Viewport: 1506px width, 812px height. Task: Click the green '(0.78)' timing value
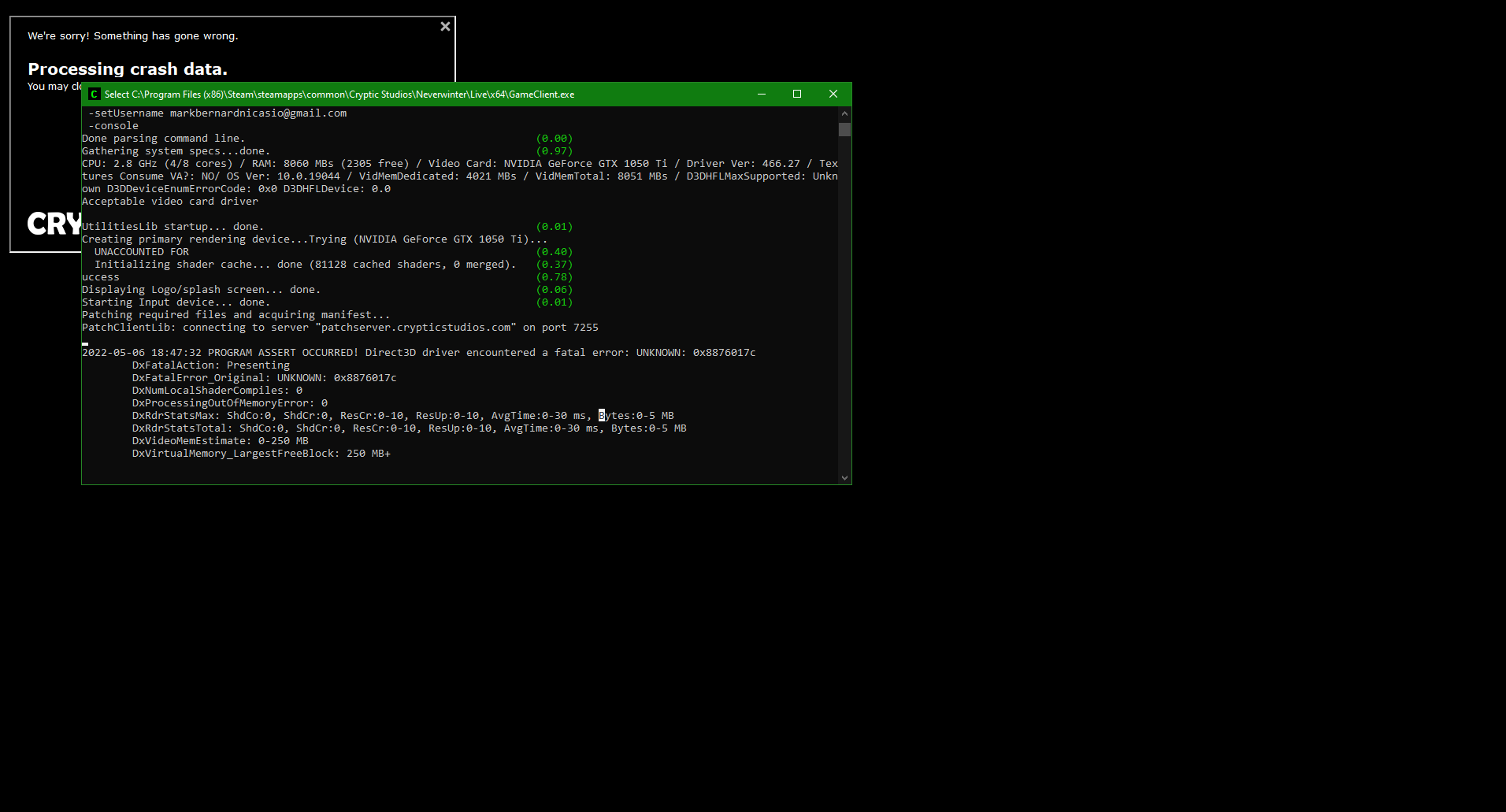[x=555, y=277]
